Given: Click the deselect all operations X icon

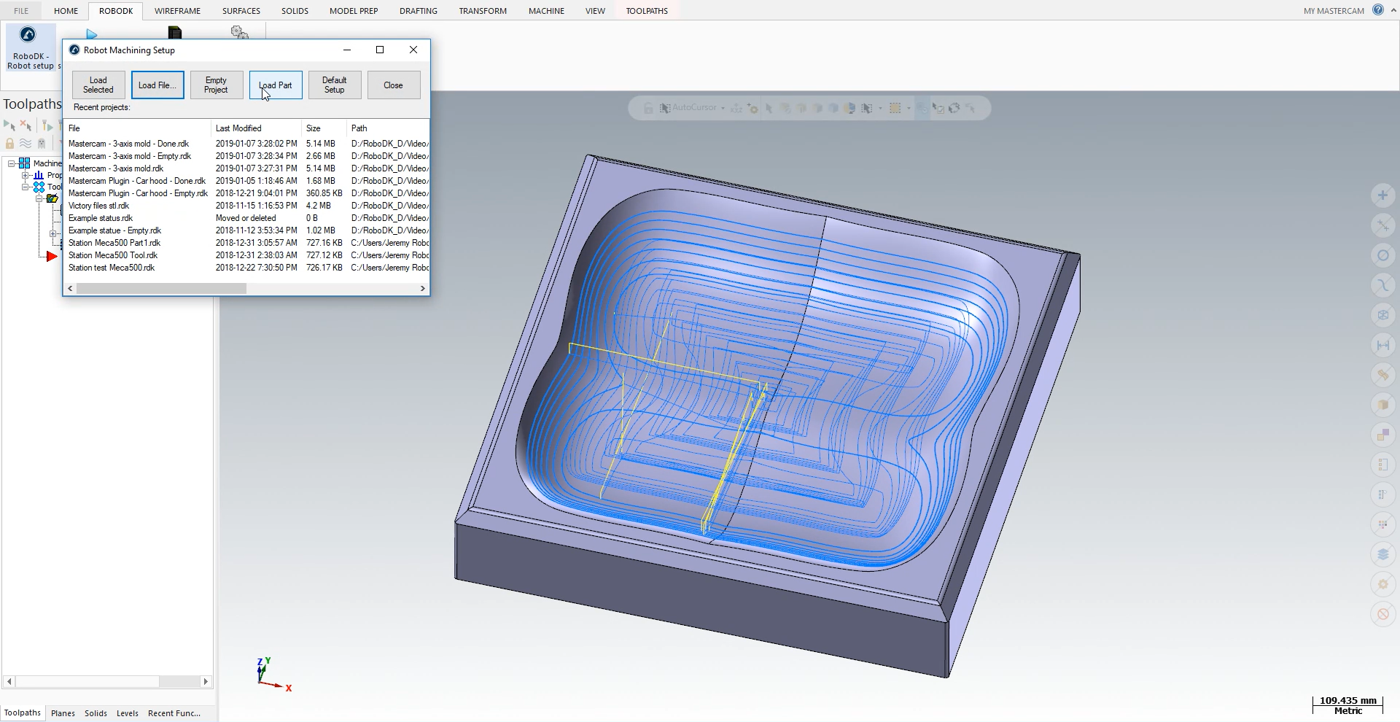Looking at the screenshot, I should [x=26, y=124].
